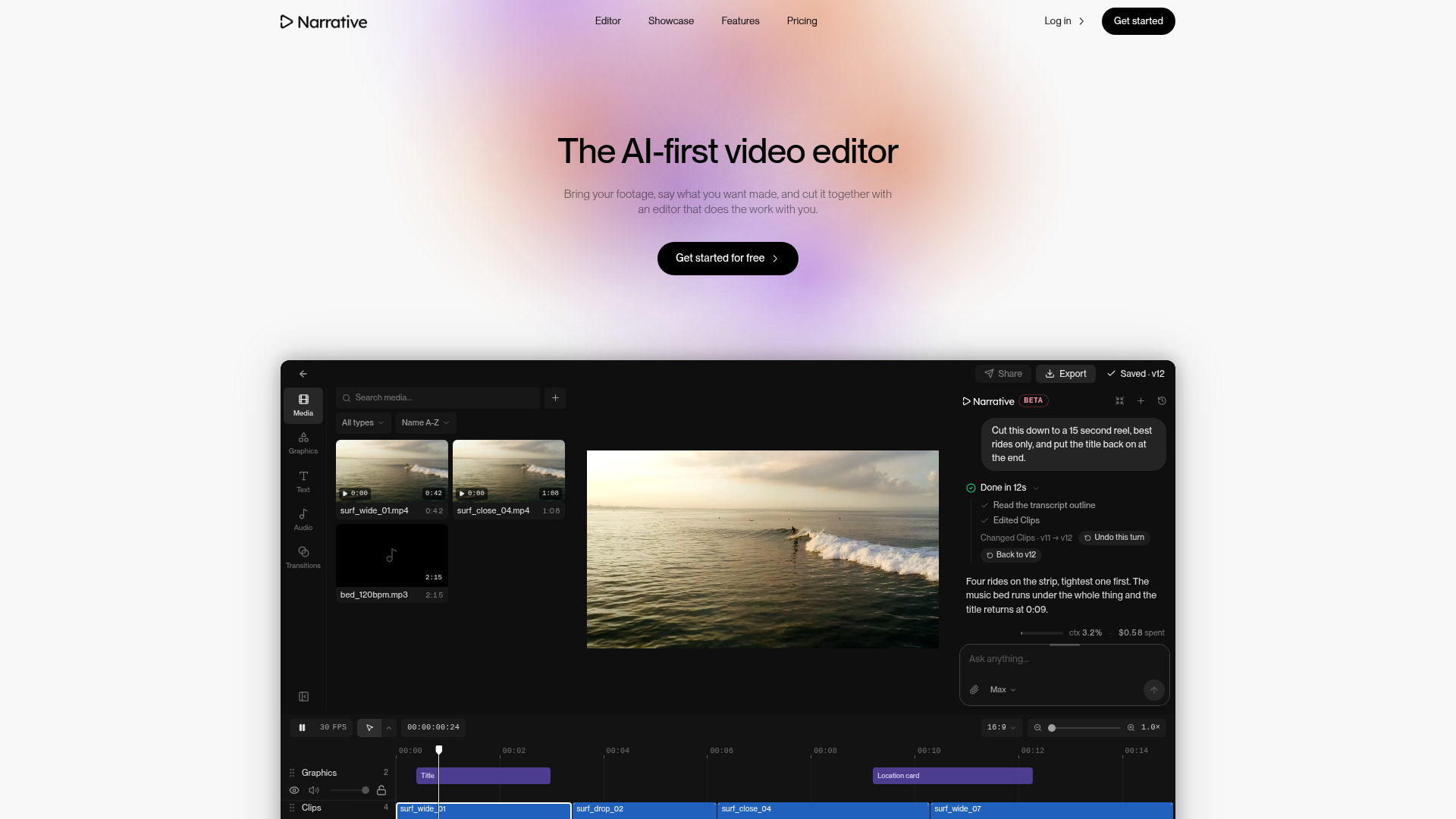This screenshot has height=819, width=1456.
Task: Click Undo this turn
Action: point(1114,538)
